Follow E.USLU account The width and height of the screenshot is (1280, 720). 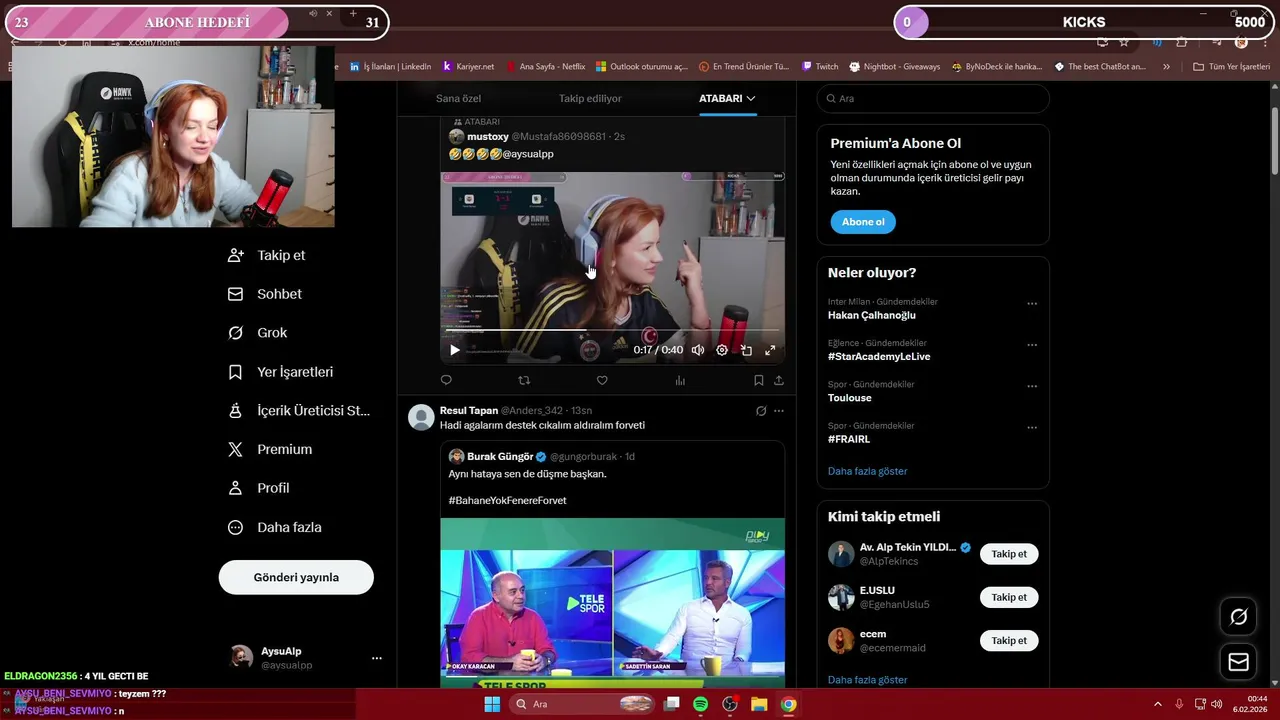(1009, 597)
